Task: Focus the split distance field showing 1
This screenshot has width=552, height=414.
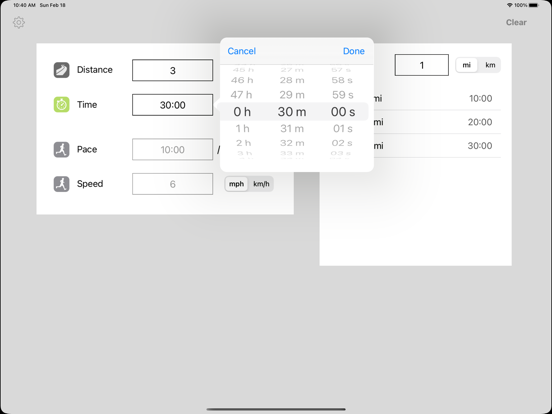Action: click(x=422, y=65)
